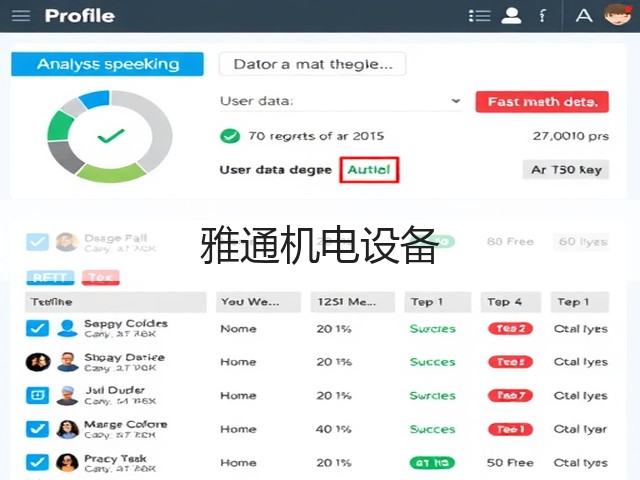This screenshot has width=640, height=480.
Task: Click the dark gray segment of donut chart
Action: point(65,158)
